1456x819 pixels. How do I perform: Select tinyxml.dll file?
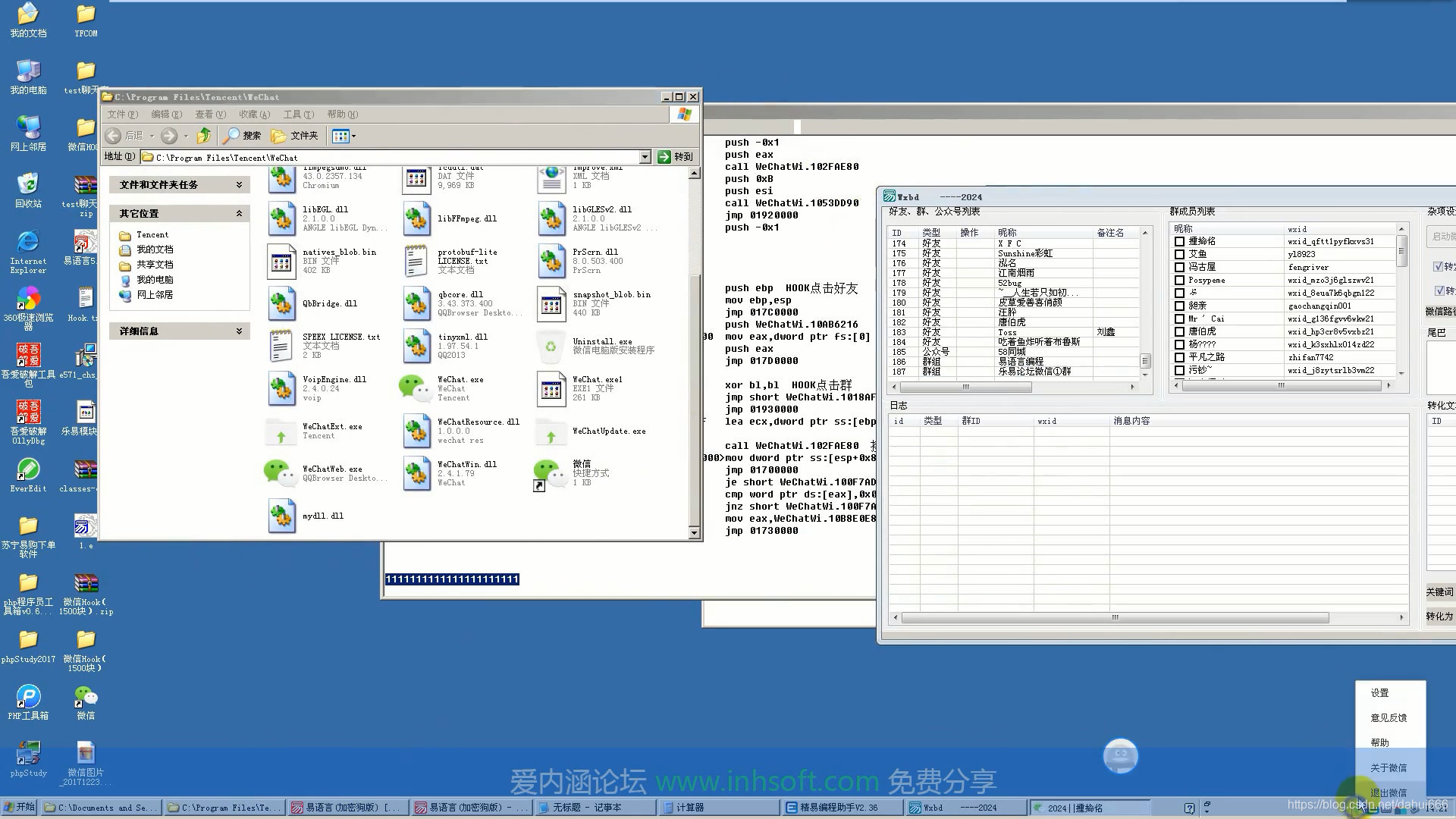416,346
